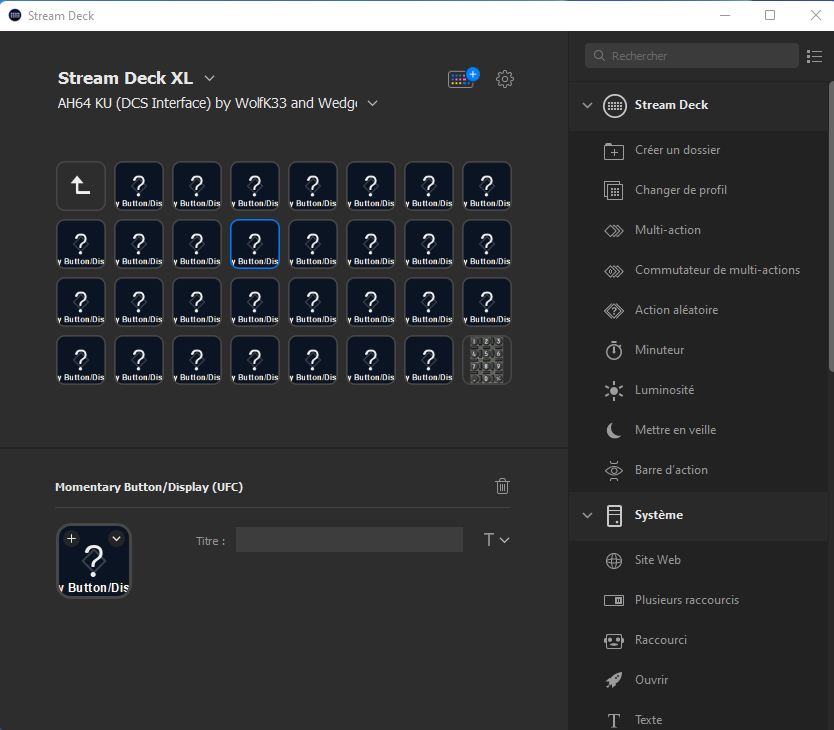Open the key icon options chevron
Image resolution: width=834 pixels, height=730 pixels.
tap(116, 538)
